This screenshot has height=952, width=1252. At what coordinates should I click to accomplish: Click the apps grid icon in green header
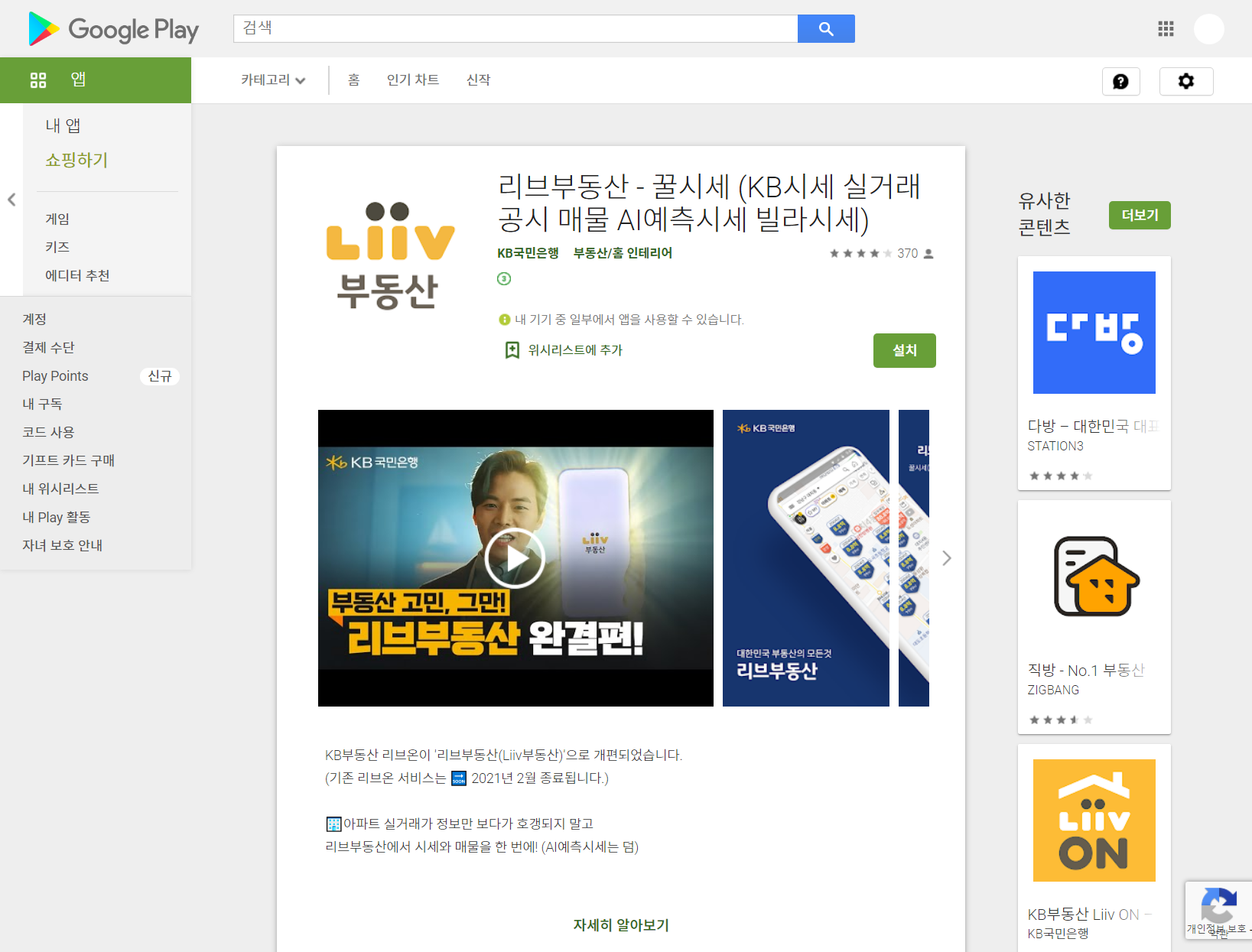coord(38,80)
